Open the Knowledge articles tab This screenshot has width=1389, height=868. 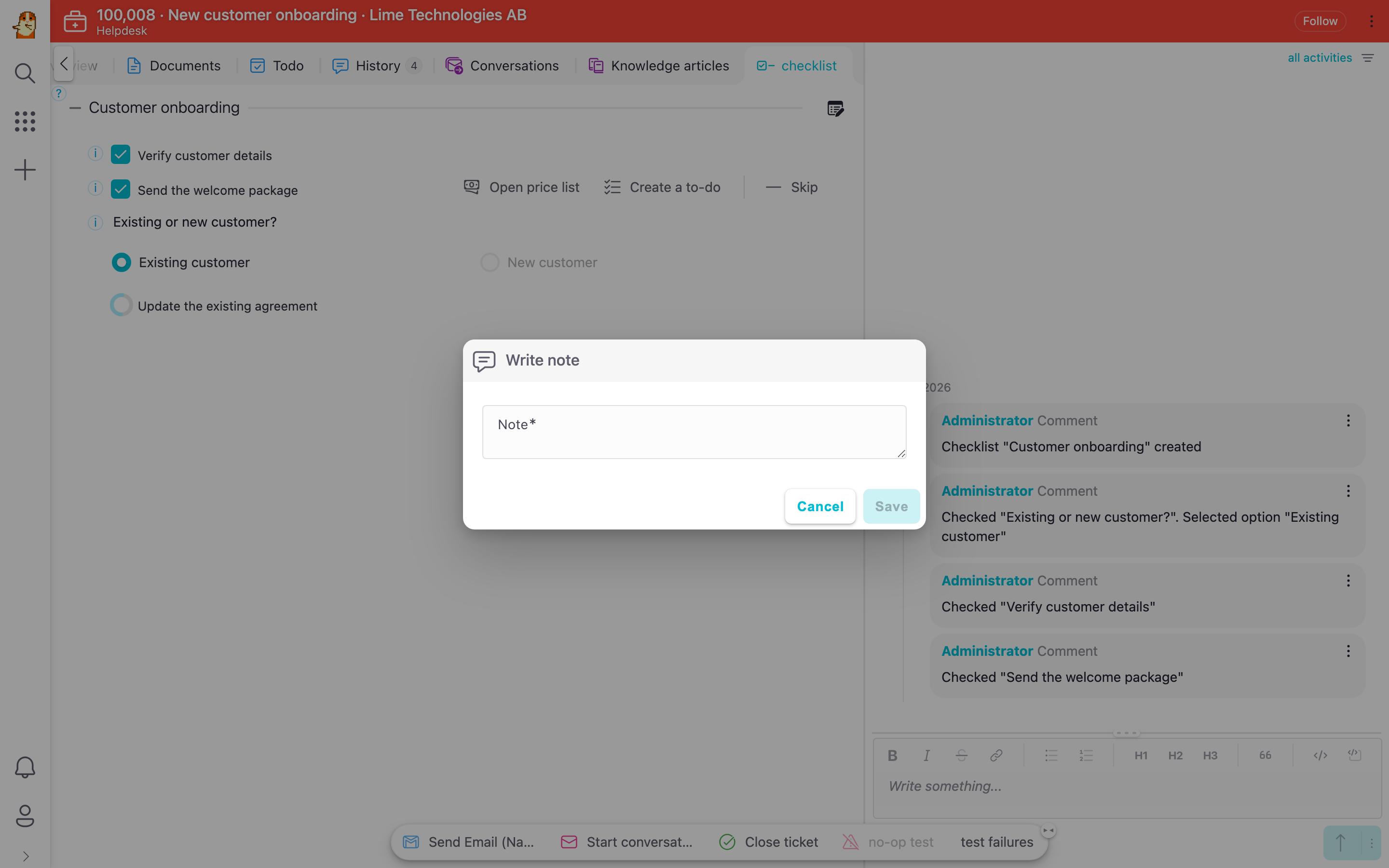click(658, 66)
